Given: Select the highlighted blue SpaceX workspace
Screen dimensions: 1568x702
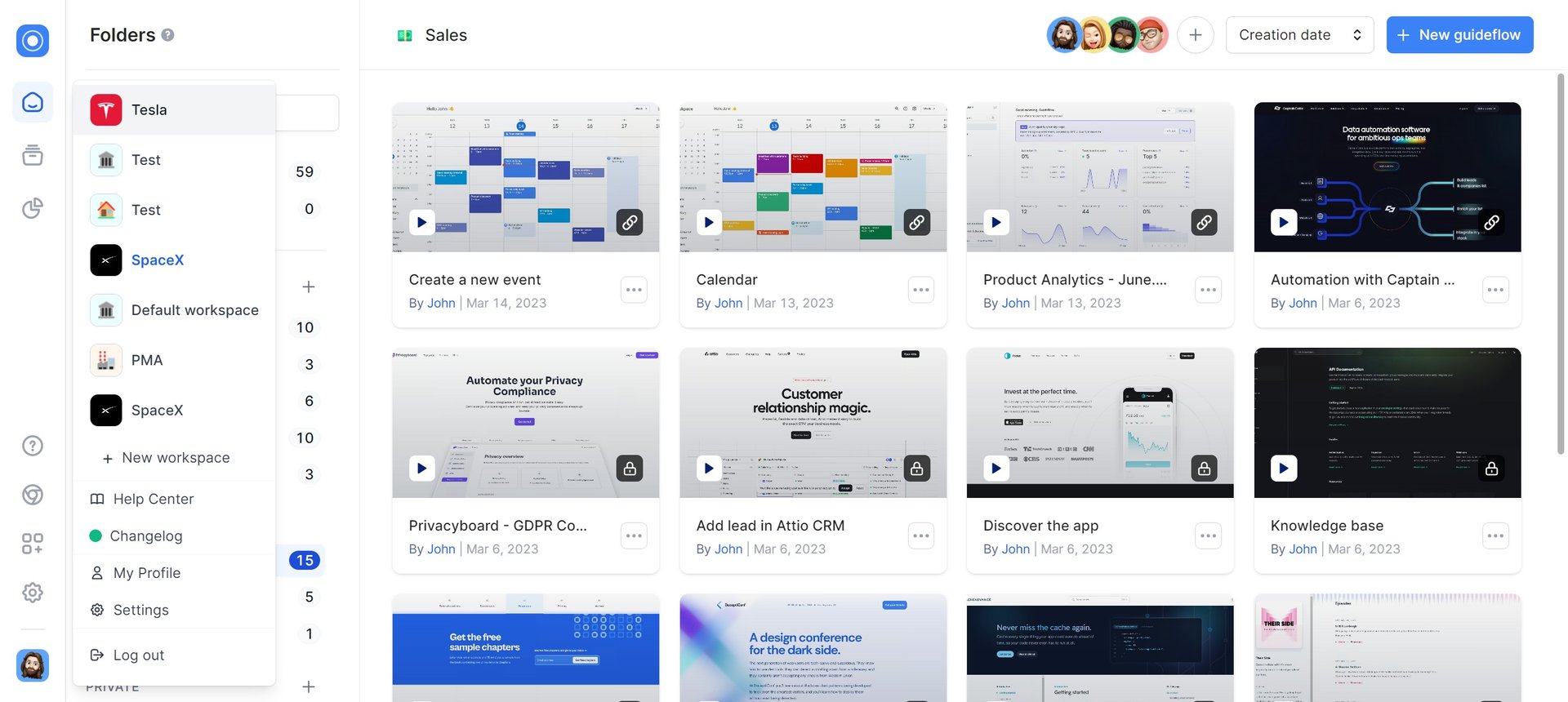Looking at the screenshot, I should 174,260.
